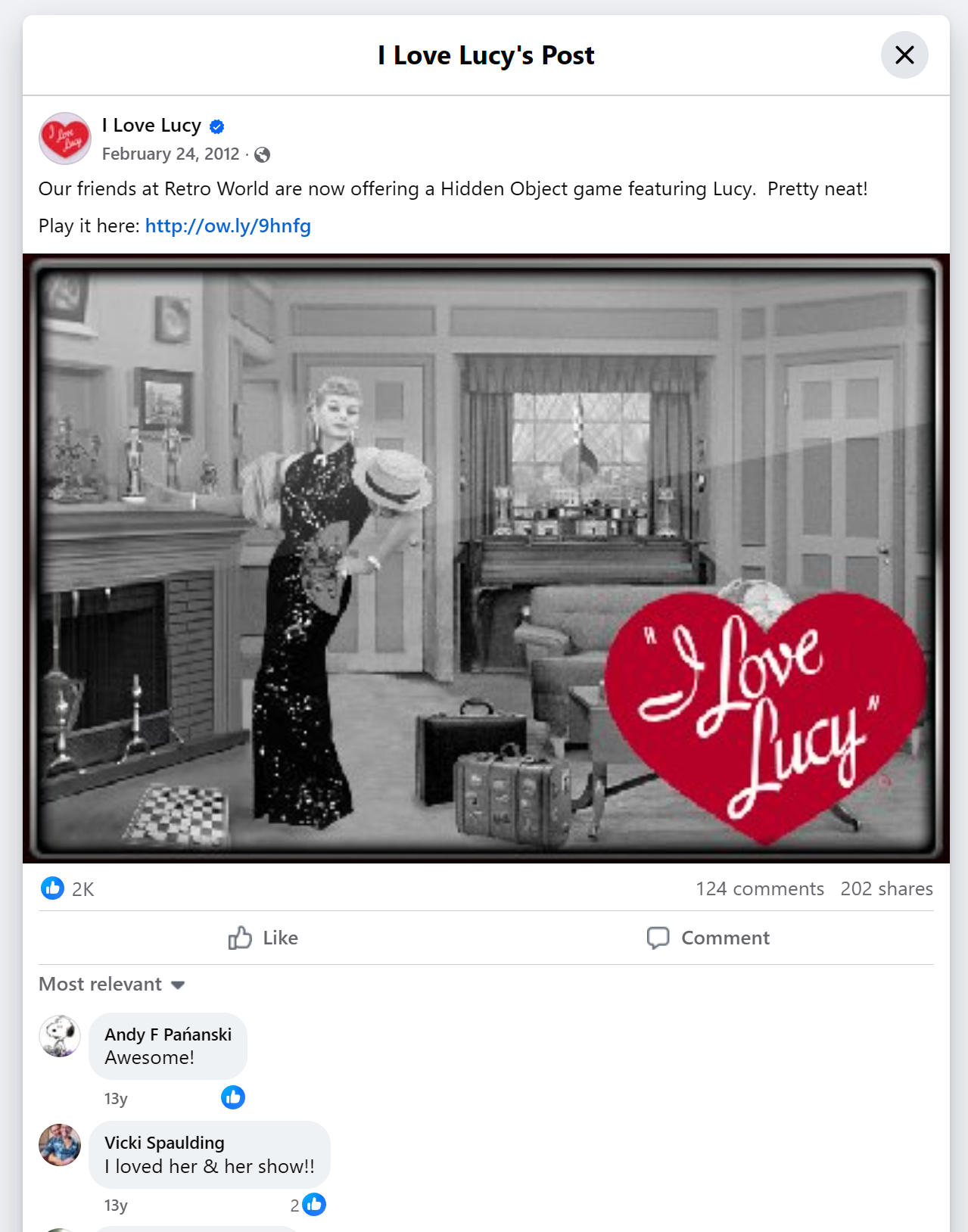Viewport: 968px width, 1232px height.
Task: Click the blue verified badge icon
Action: tap(217, 126)
